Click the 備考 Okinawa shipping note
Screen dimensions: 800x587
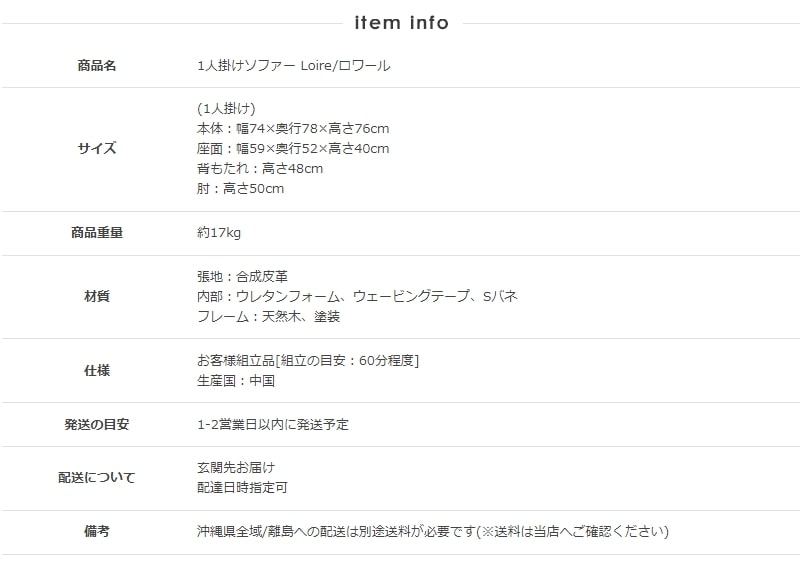pos(433,532)
